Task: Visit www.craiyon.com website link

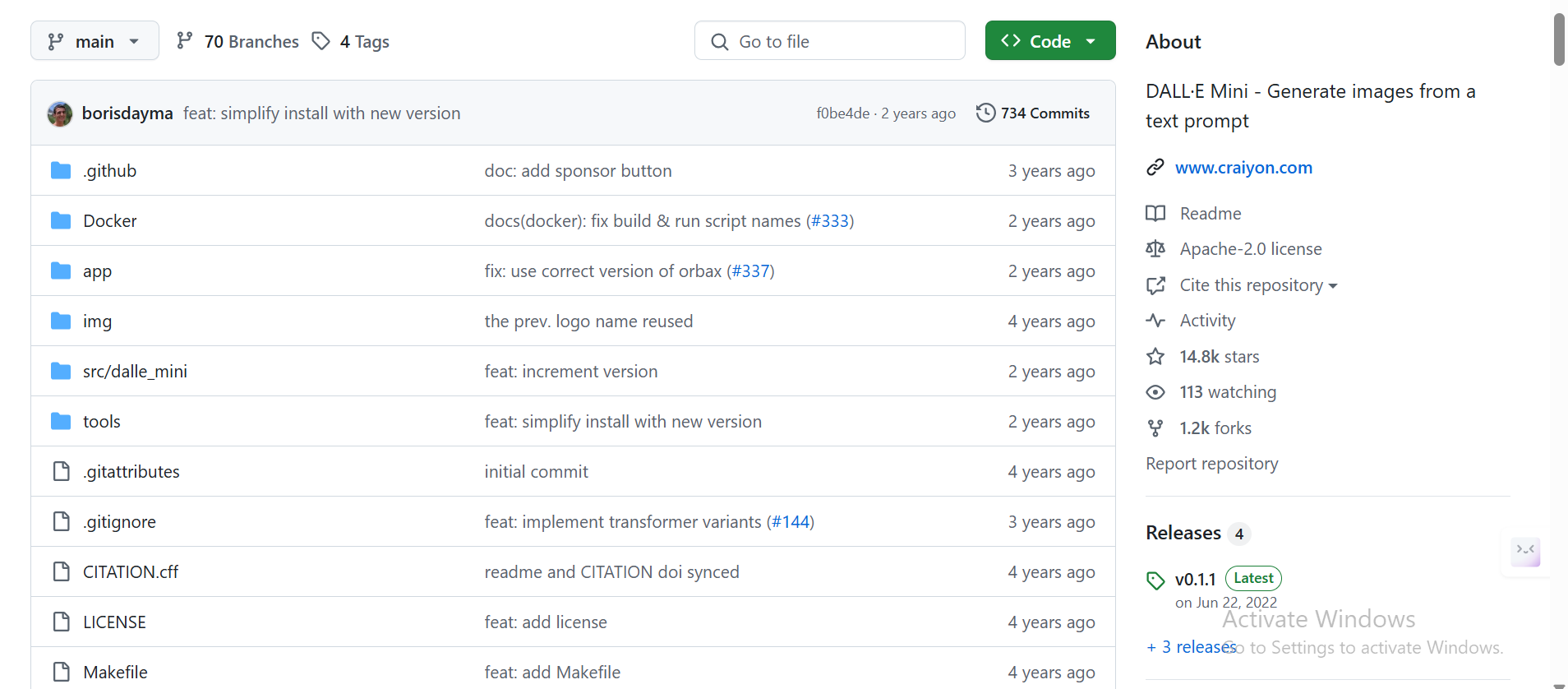Action: pyautogui.click(x=1243, y=168)
